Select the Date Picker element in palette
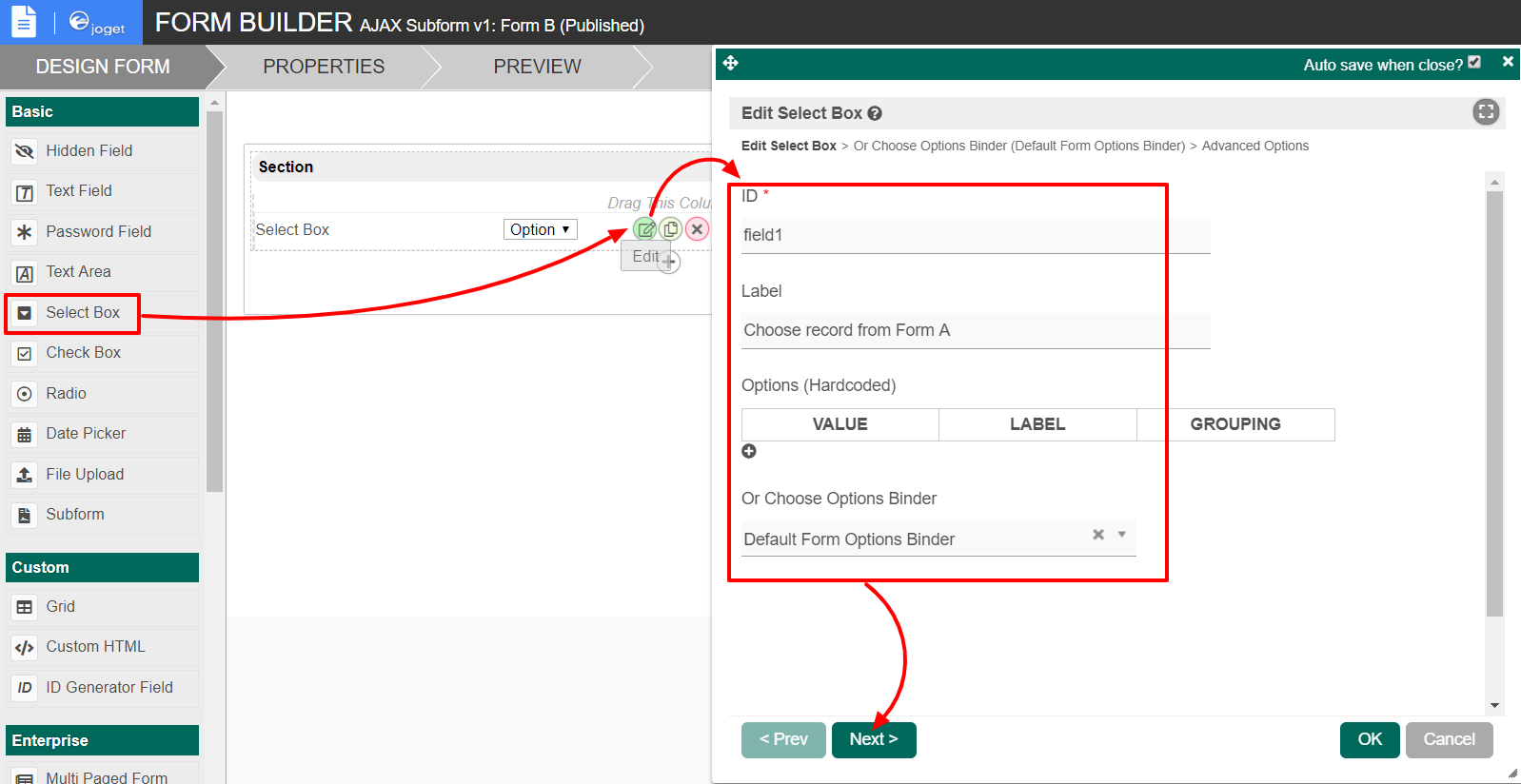1521x784 pixels. 86,434
